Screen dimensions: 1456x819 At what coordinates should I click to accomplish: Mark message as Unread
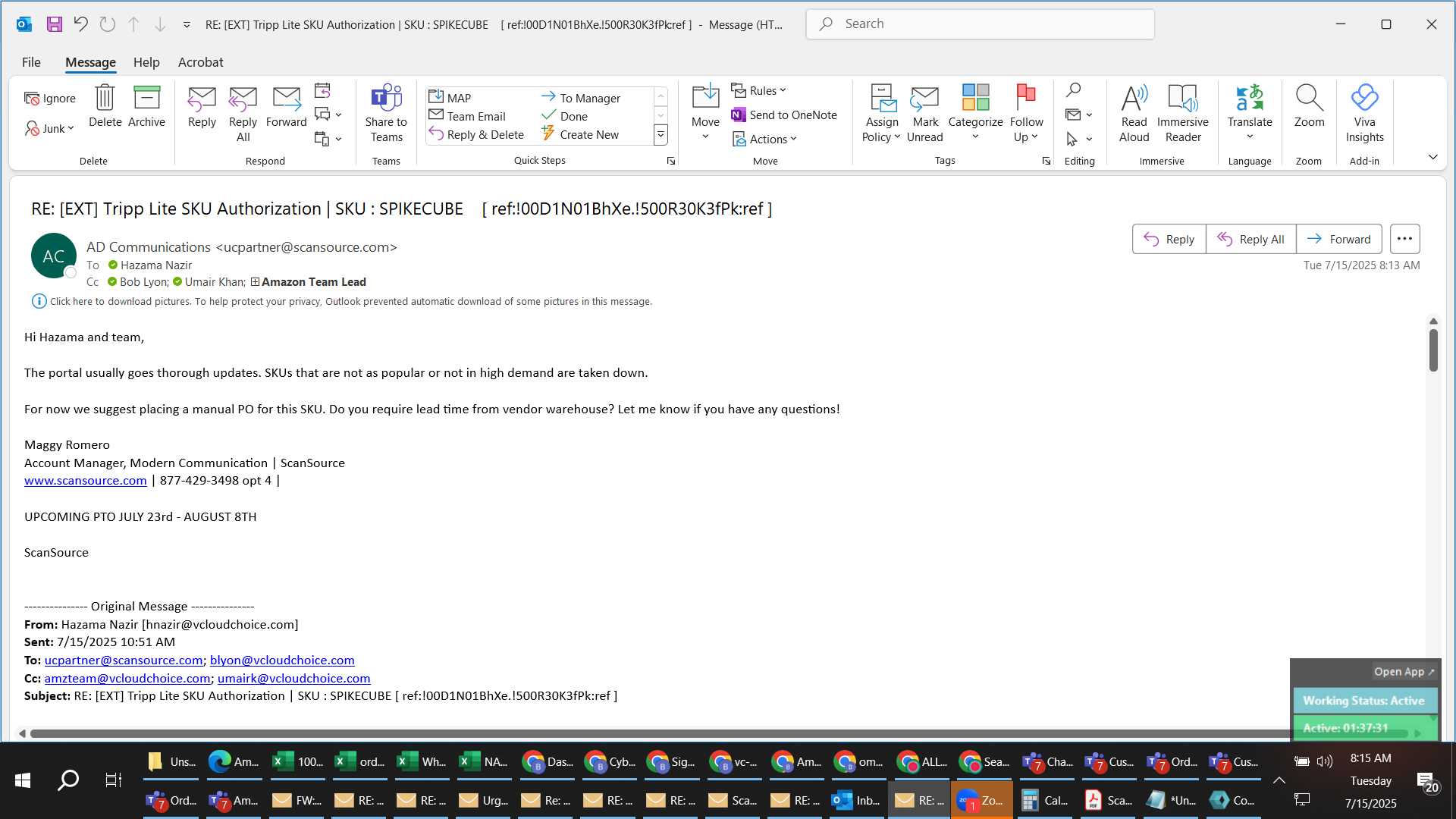click(x=925, y=114)
